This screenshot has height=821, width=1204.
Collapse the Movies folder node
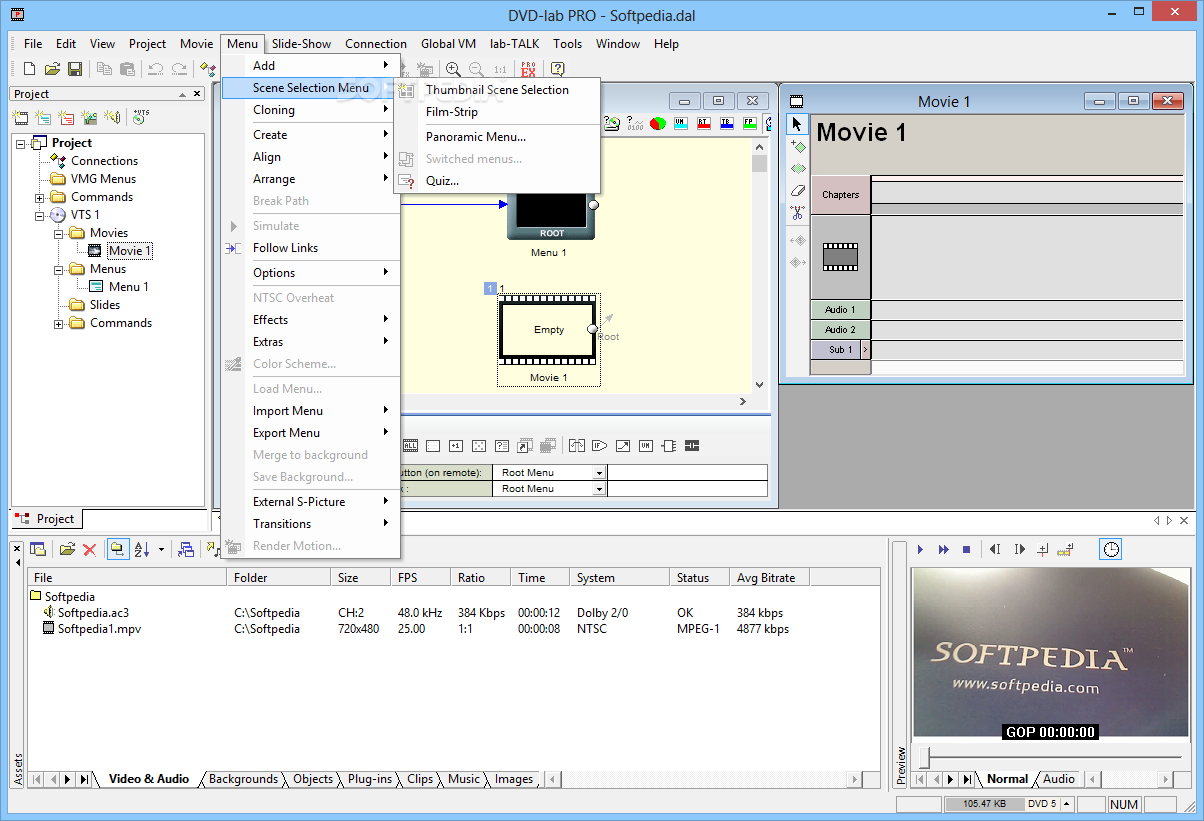(59, 233)
